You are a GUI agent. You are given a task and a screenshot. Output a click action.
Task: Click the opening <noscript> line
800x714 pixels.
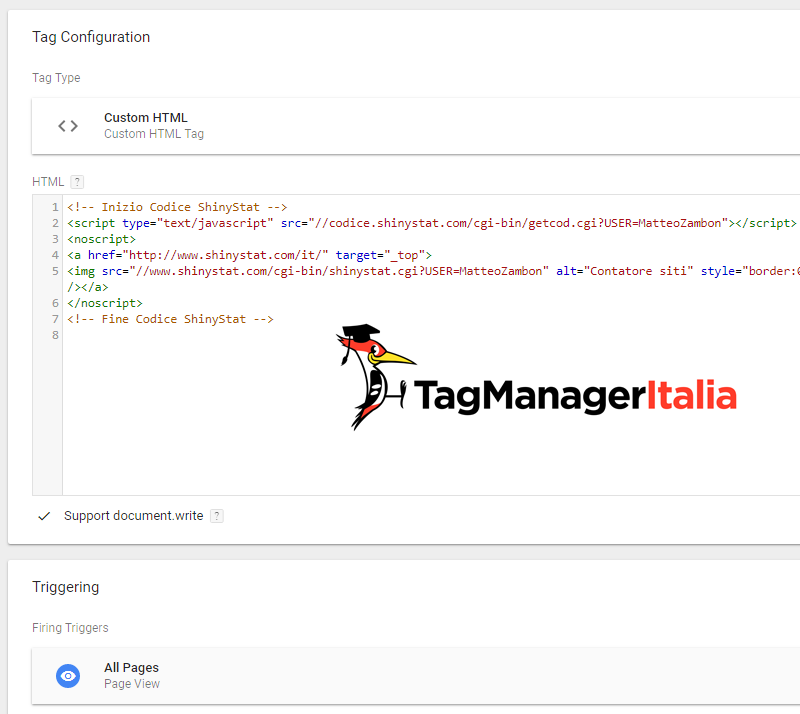coord(102,239)
